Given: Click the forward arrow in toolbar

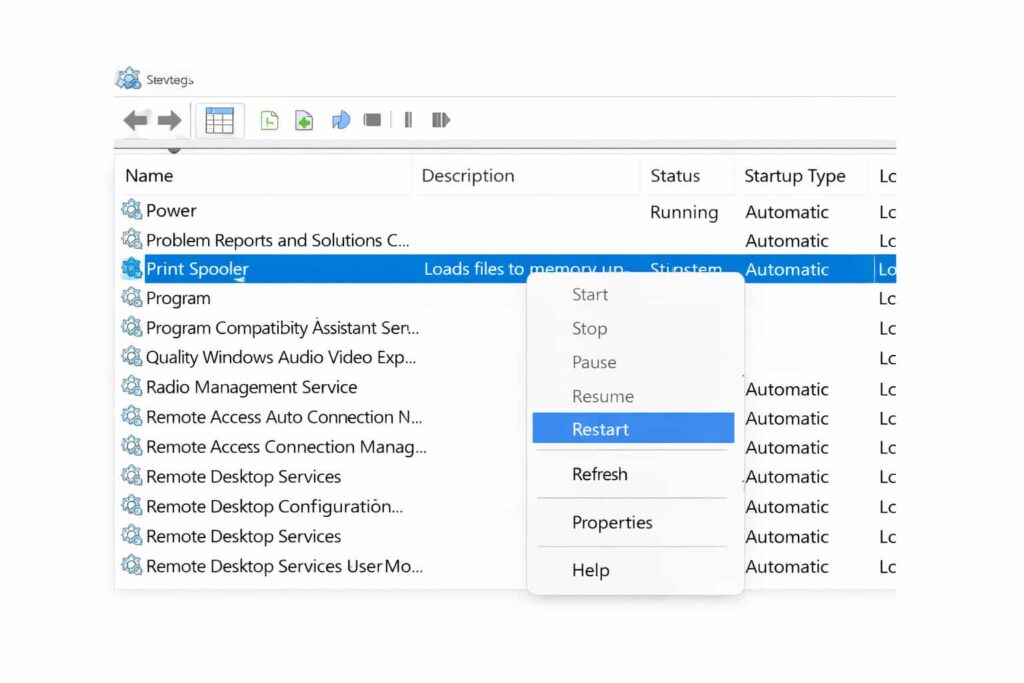Looking at the screenshot, I should pos(170,121).
